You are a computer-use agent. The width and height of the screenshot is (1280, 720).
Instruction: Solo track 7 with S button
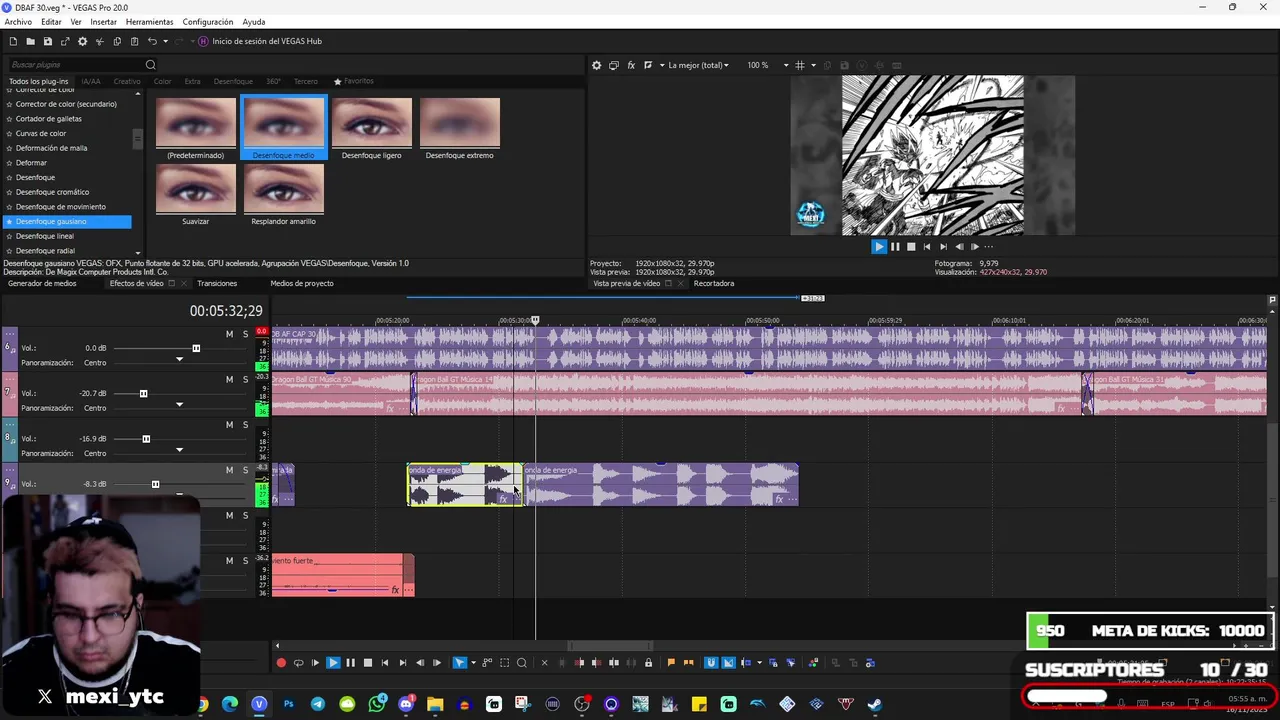[245, 380]
